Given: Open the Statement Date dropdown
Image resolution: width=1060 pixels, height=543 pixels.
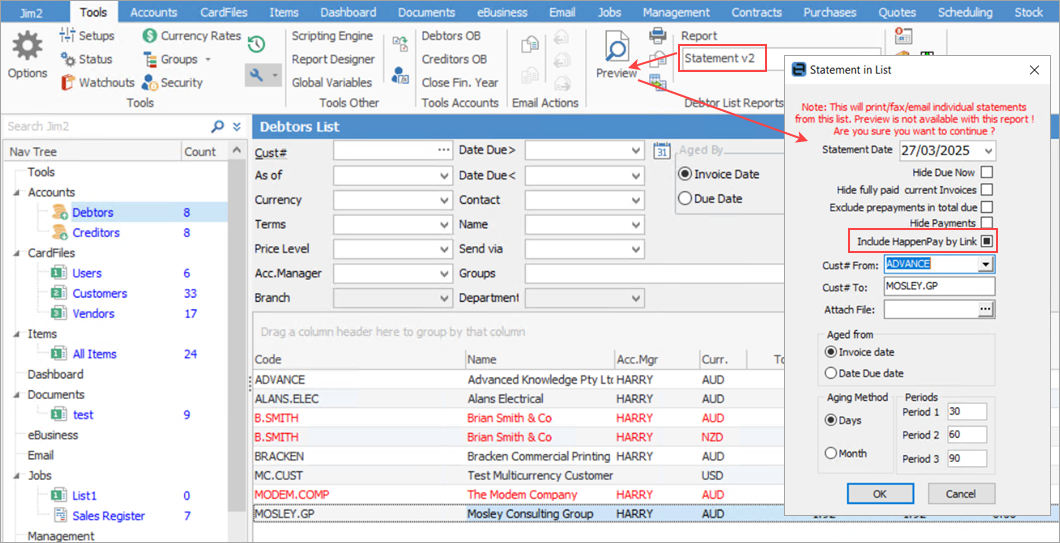Looking at the screenshot, I should (987, 151).
